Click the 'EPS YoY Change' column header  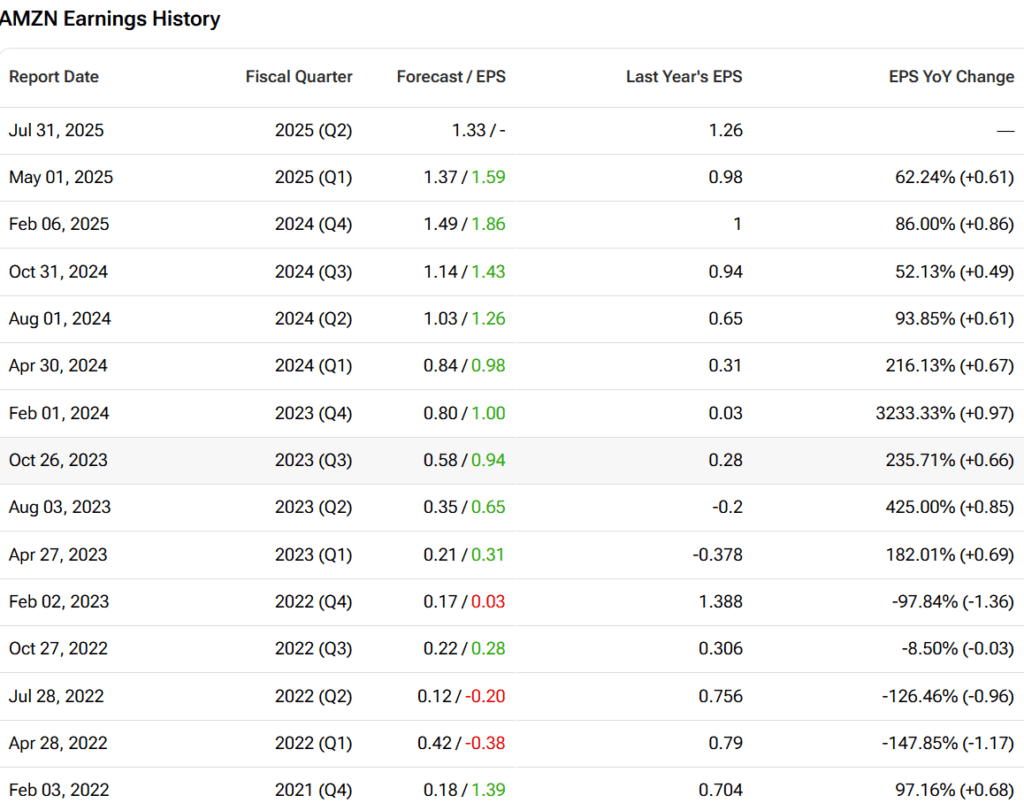click(952, 77)
